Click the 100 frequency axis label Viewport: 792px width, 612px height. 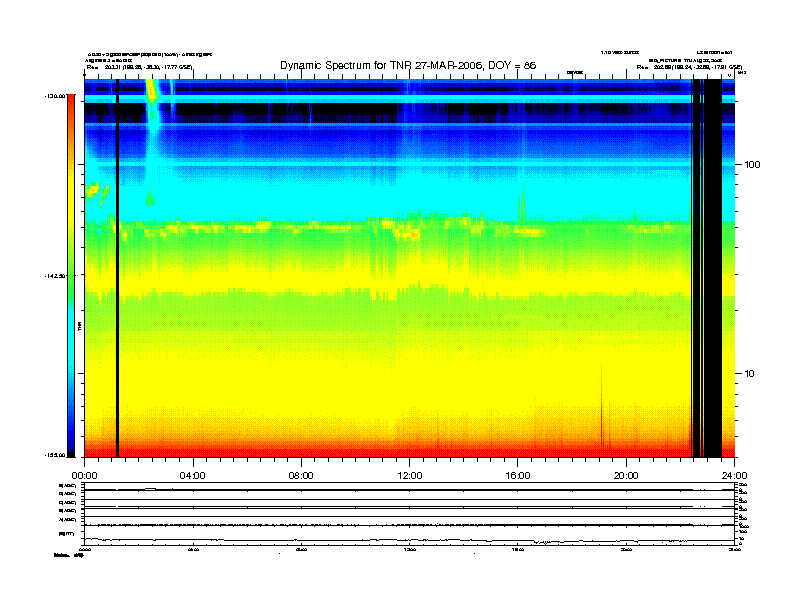pos(752,165)
